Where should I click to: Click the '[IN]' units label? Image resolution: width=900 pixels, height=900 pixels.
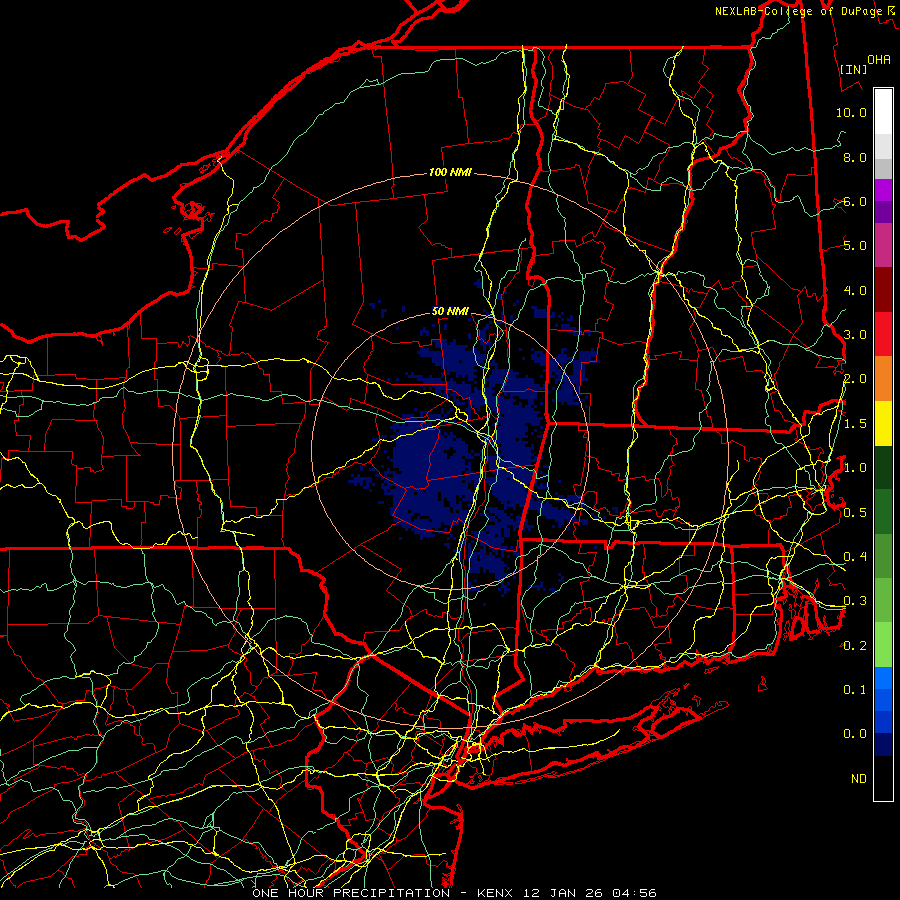coord(853,69)
